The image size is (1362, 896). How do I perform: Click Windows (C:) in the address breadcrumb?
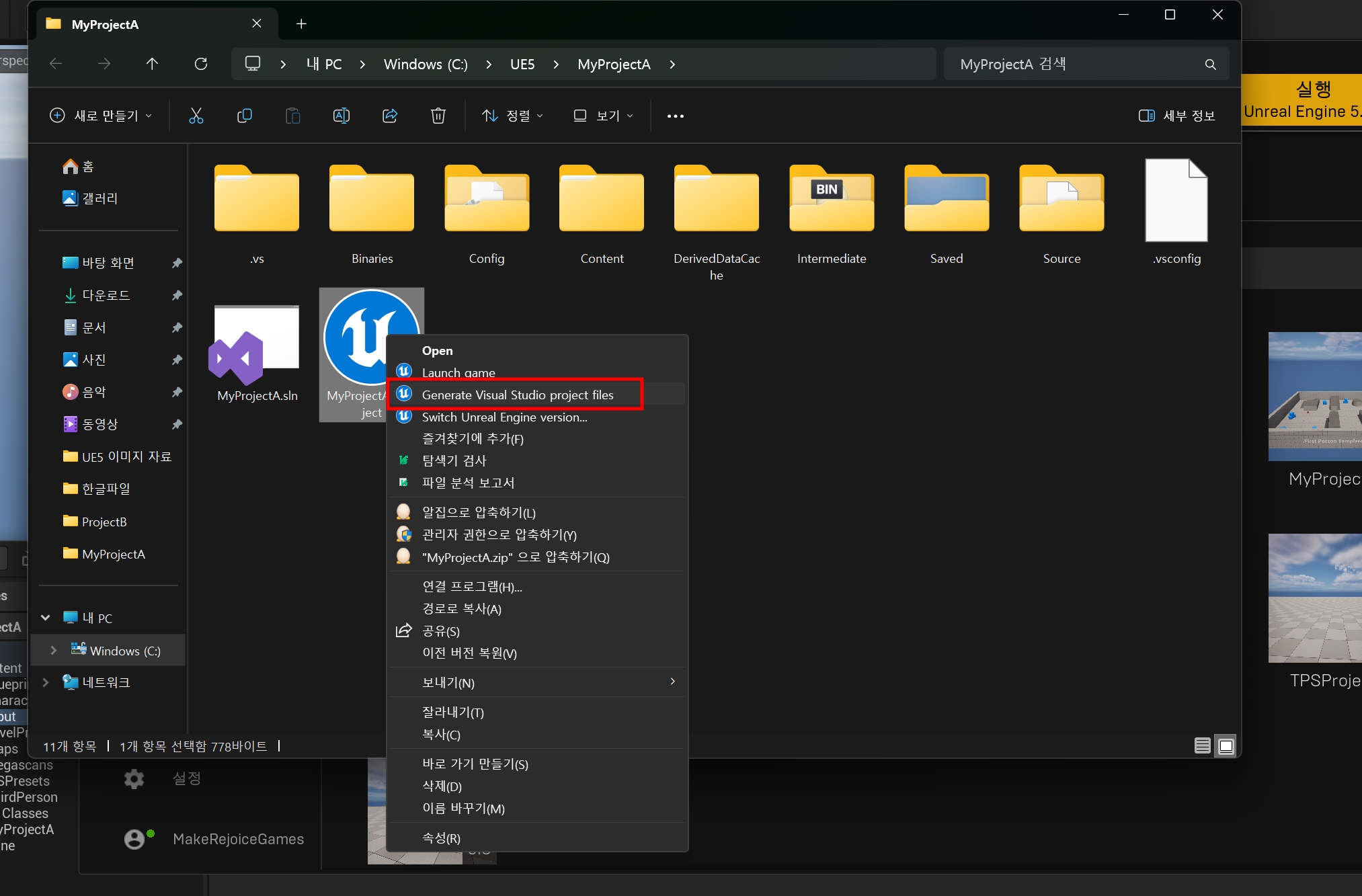(426, 65)
